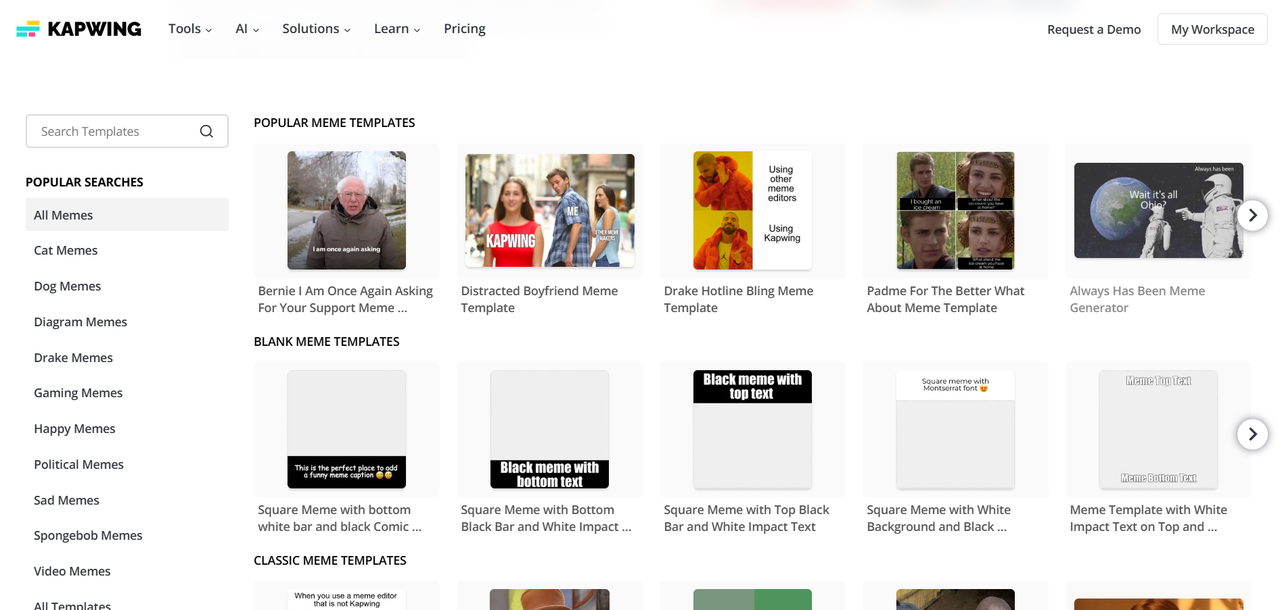Open 'Black meme with top text' thumbnail
The height and width of the screenshot is (610, 1280).
(x=753, y=430)
